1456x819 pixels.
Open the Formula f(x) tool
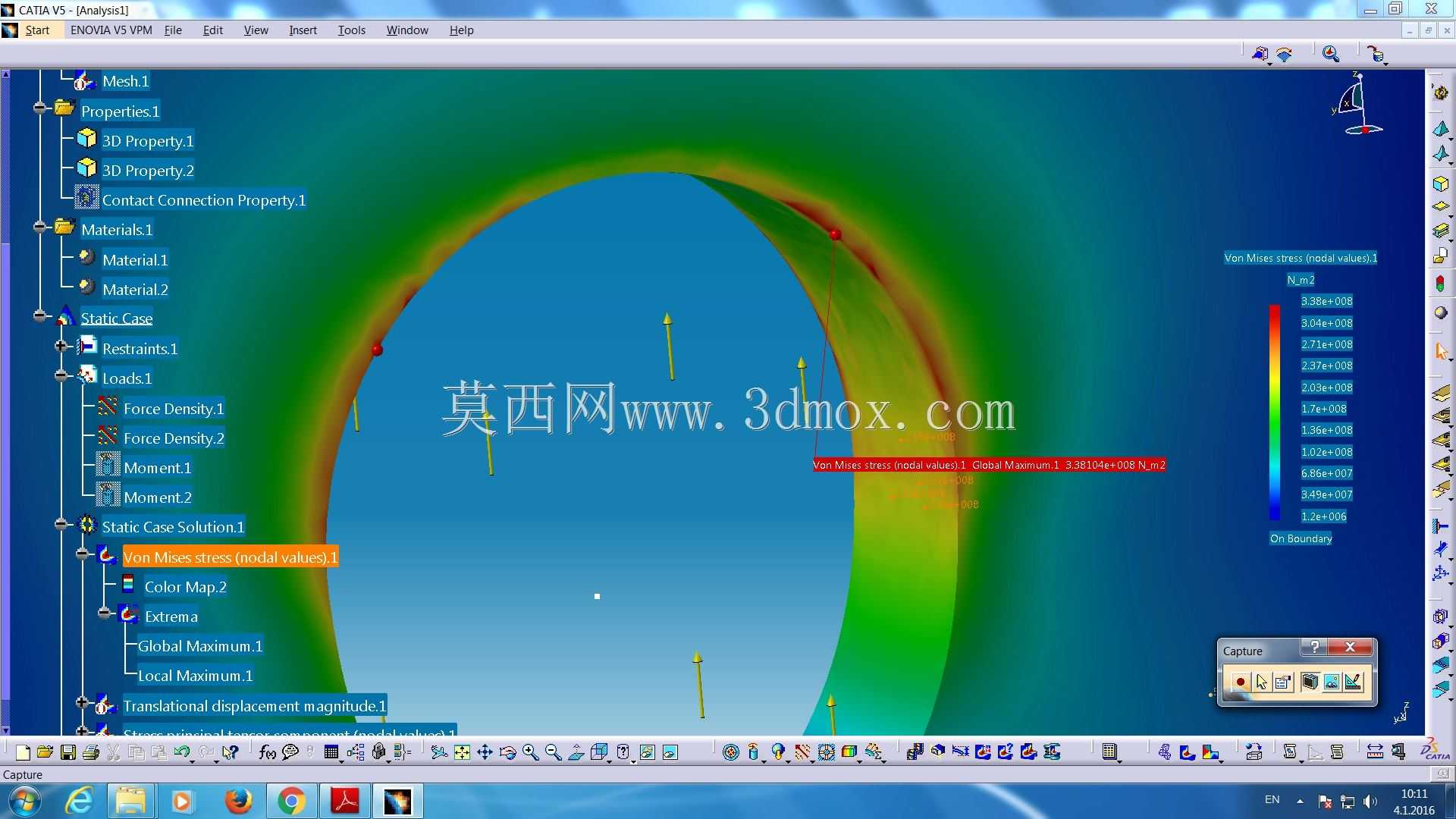pyautogui.click(x=267, y=752)
